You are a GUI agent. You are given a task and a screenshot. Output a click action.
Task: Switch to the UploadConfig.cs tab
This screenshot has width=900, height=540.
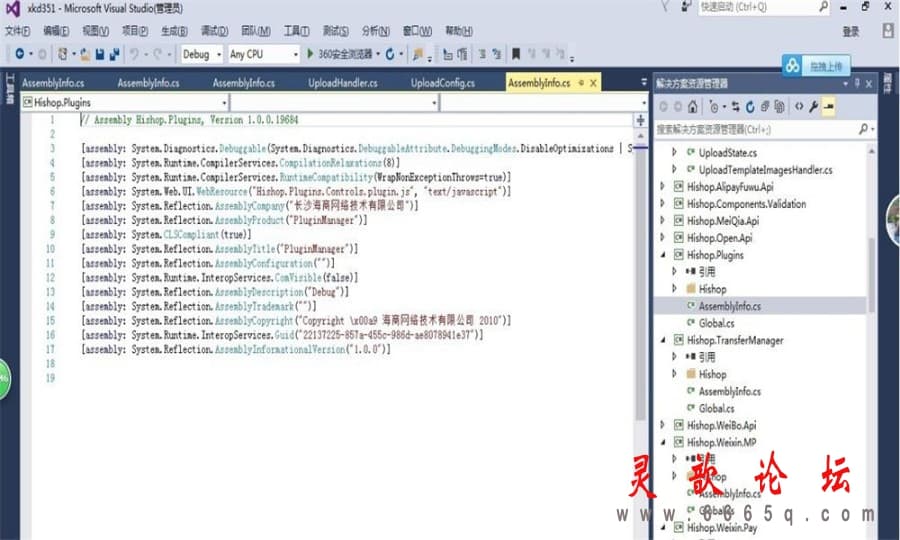[443, 83]
